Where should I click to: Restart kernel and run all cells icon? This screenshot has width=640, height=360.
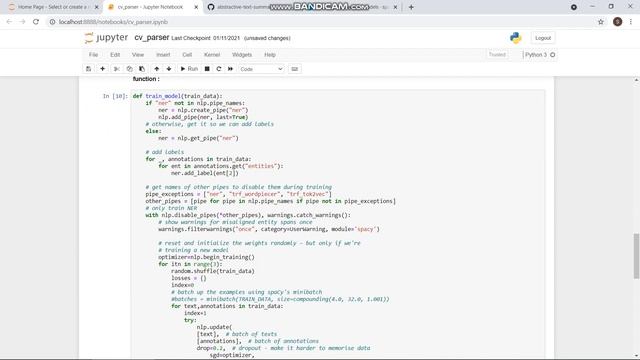[231, 69]
